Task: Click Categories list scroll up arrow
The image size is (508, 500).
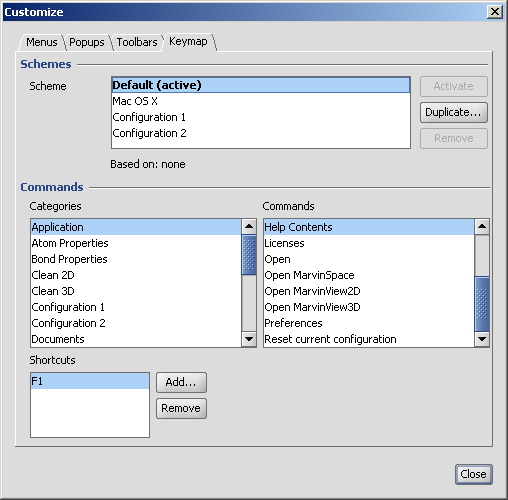Action: tap(249, 227)
